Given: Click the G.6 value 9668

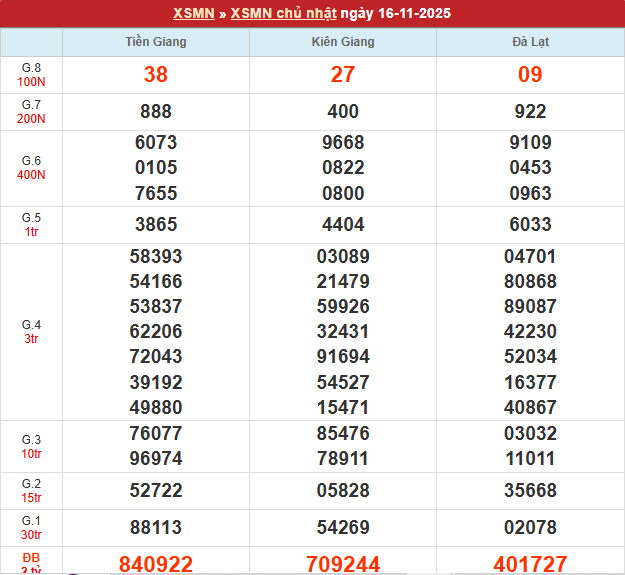Looking at the screenshot, I should [x=343, y=142].
